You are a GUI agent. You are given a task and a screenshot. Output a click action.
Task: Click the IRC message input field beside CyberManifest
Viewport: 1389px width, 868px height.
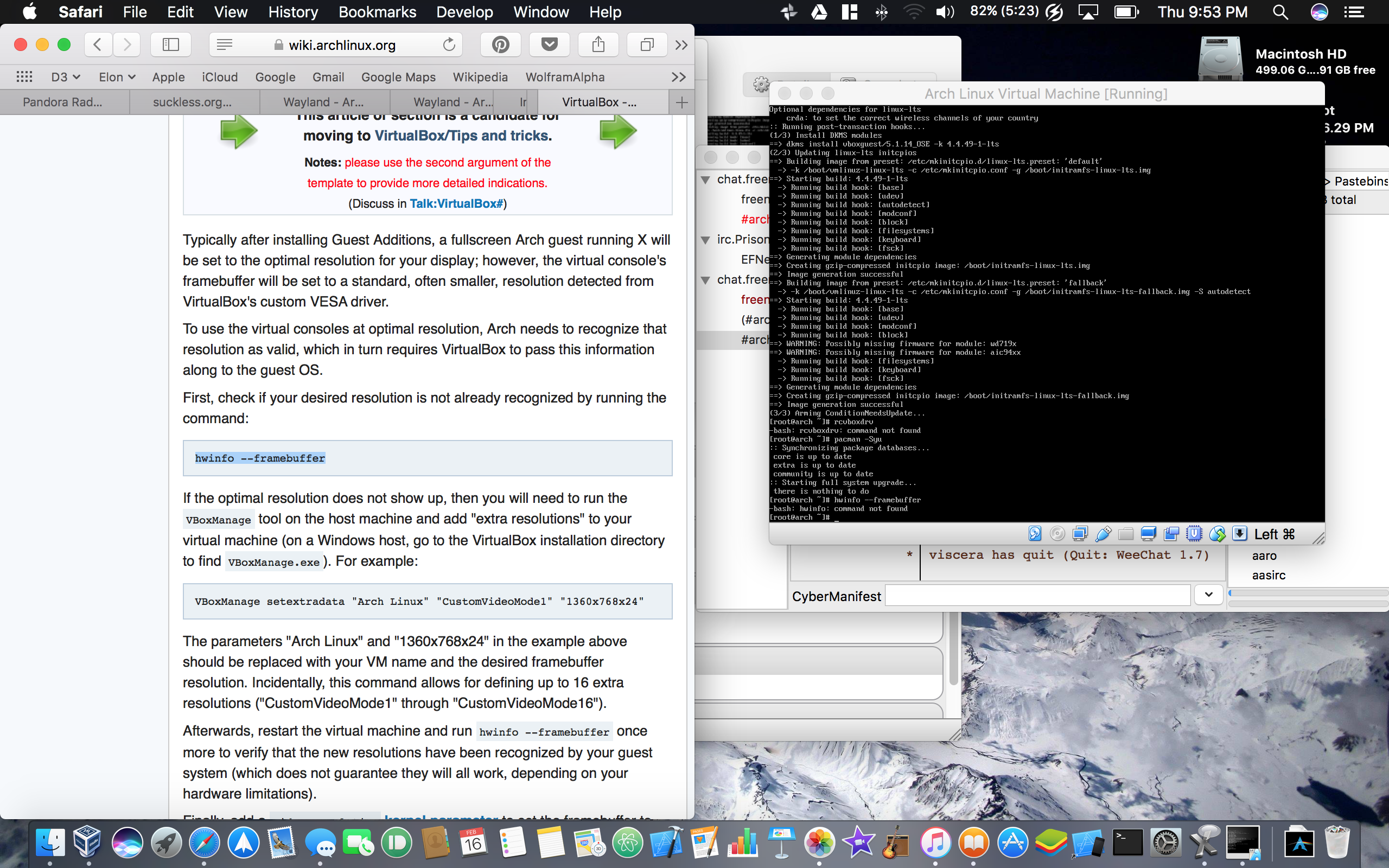pyautogui.click(x=1038, y=595)
